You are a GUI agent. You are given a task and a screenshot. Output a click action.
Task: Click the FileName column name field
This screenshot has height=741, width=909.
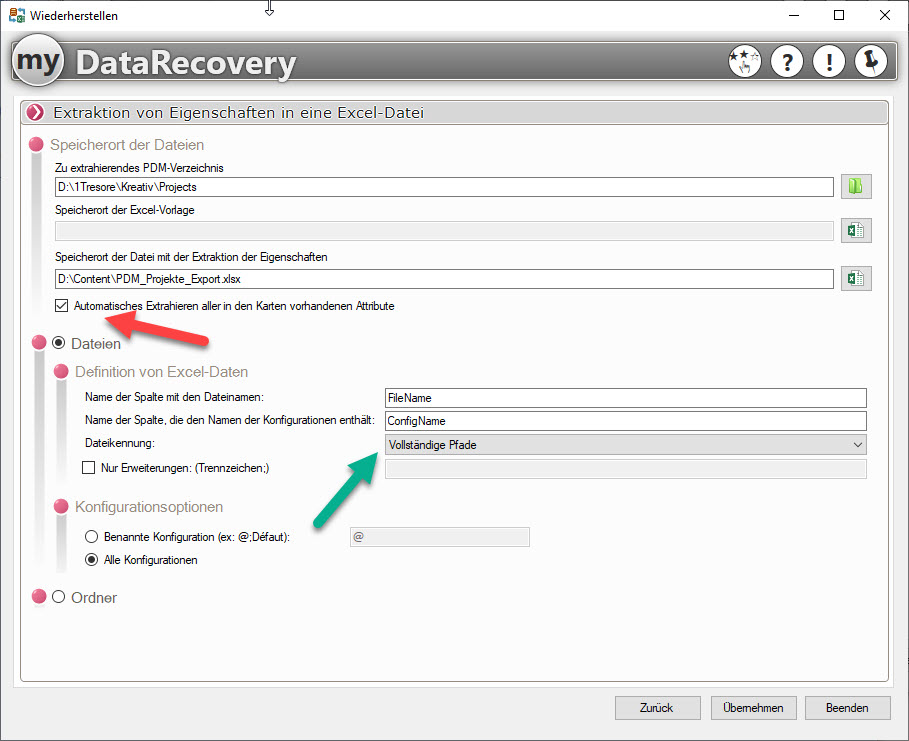tap(626, 398)
